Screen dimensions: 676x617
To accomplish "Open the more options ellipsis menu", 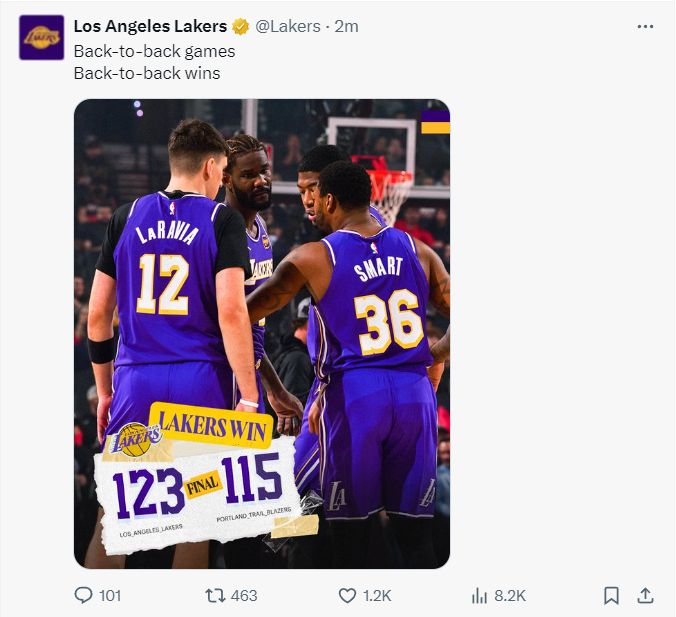I will pos(645,26).
